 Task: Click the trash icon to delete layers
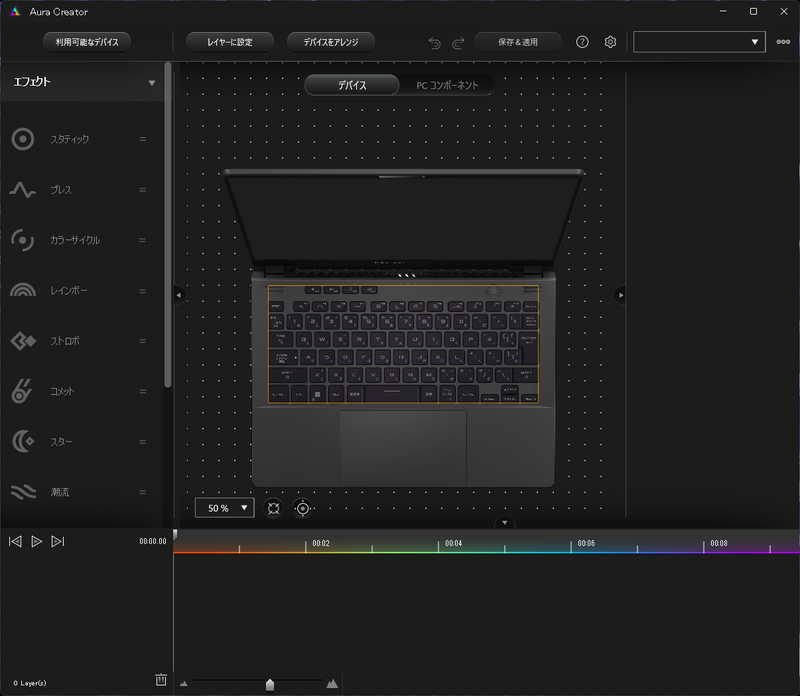[x=160, y=679]
